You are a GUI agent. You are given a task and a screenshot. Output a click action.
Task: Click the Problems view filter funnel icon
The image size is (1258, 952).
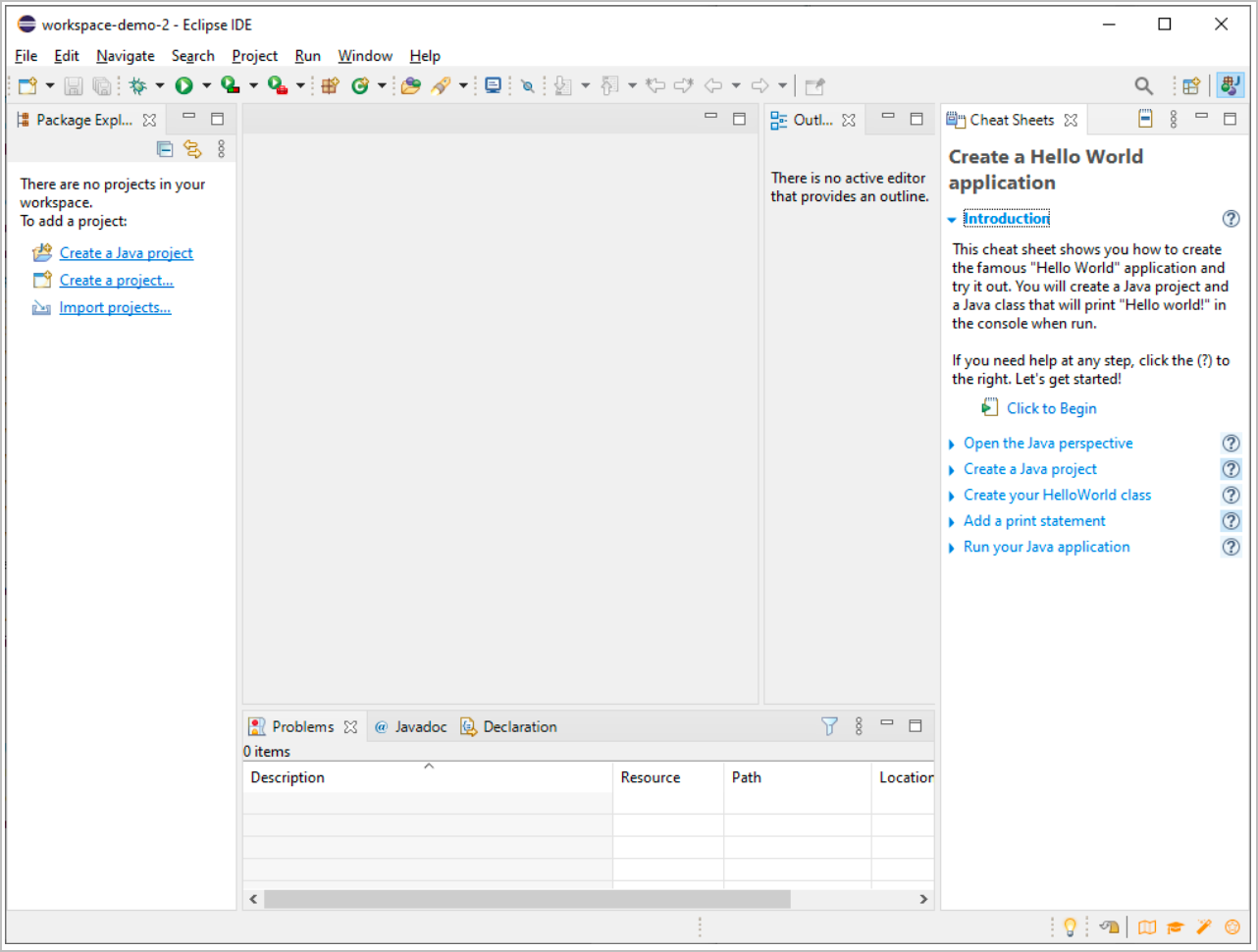pos(829,726)
